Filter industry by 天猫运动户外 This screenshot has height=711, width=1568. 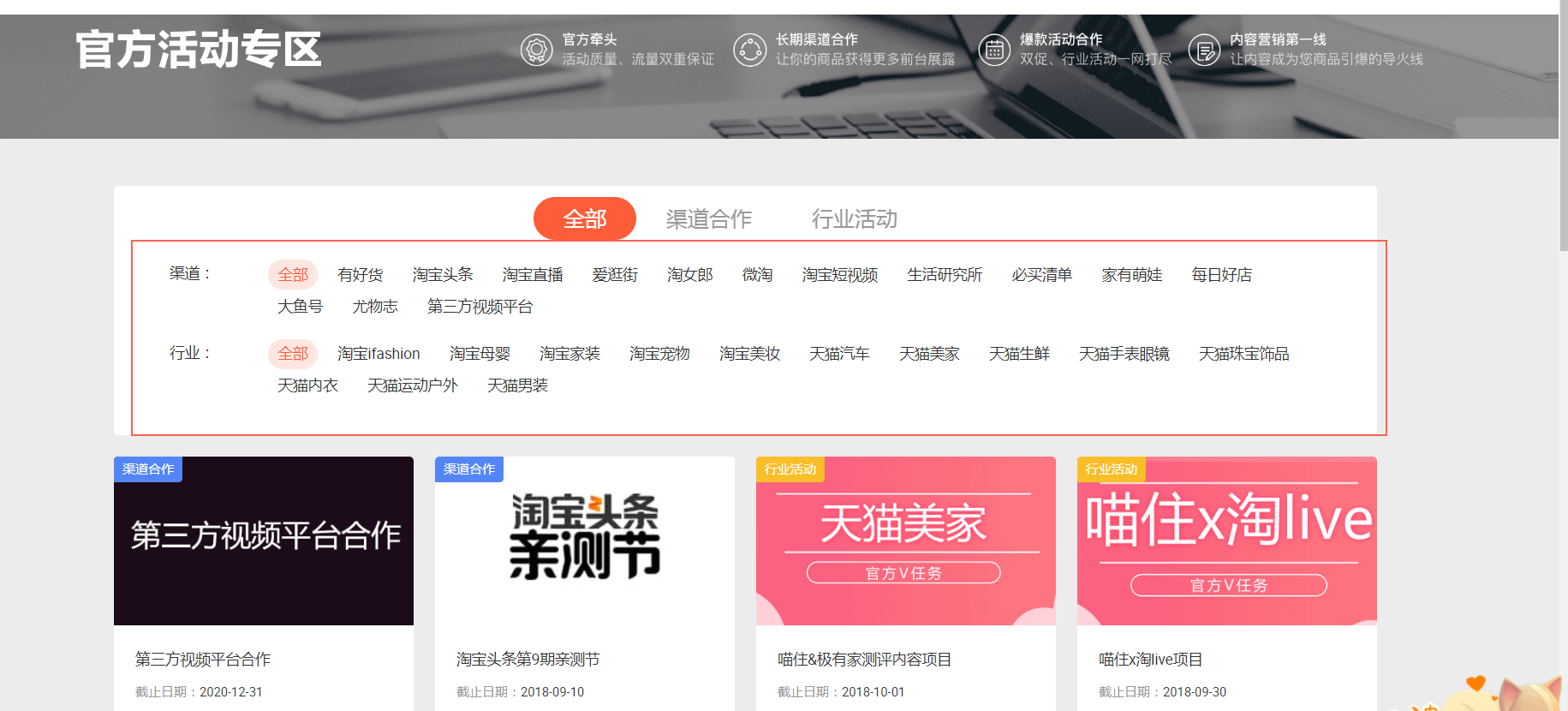(x=413, y=385)
